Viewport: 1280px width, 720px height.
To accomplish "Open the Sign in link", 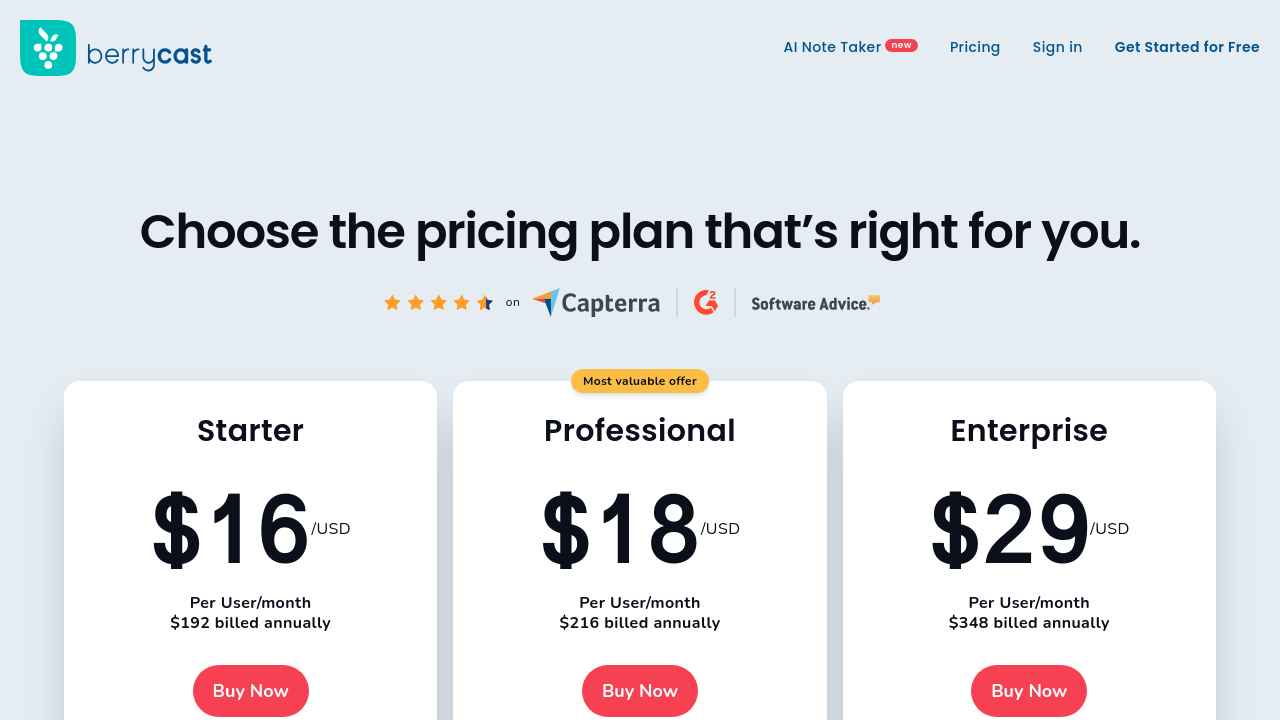I will tap(1057, 47).
